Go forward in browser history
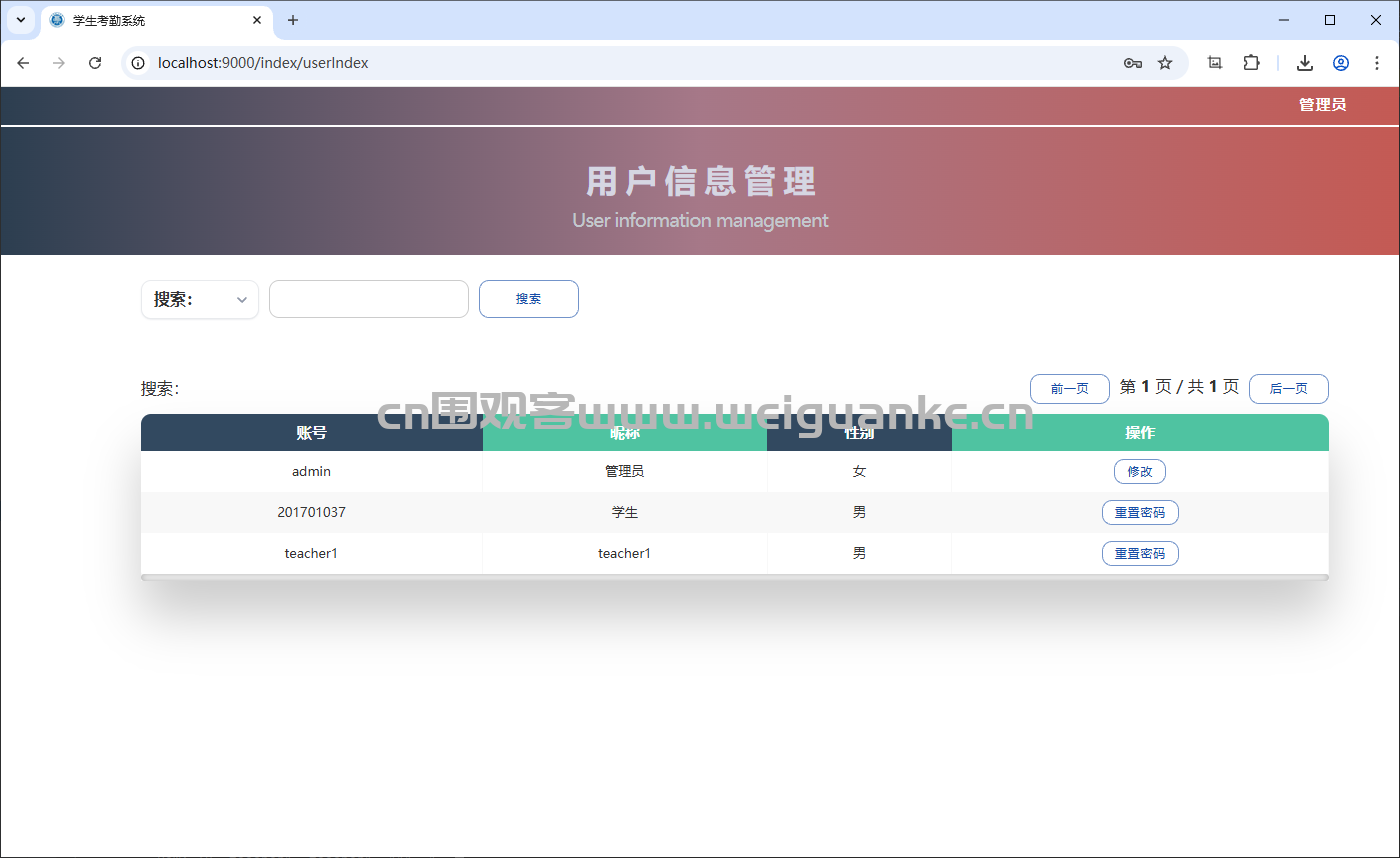 [x=59, y=63]
